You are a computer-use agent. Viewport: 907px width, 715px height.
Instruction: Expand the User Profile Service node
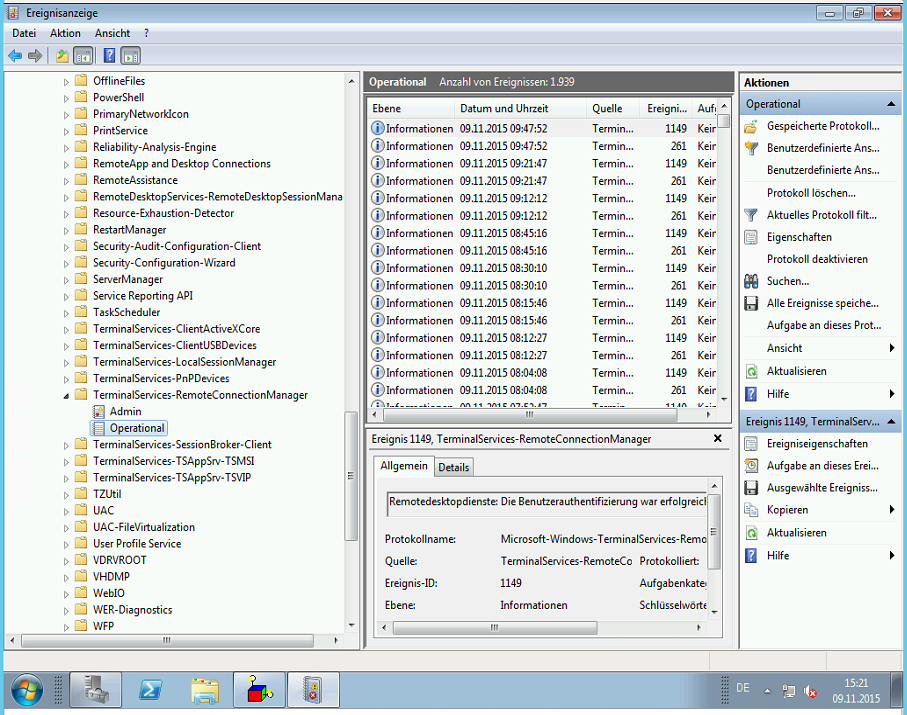[x=66, y=544]
